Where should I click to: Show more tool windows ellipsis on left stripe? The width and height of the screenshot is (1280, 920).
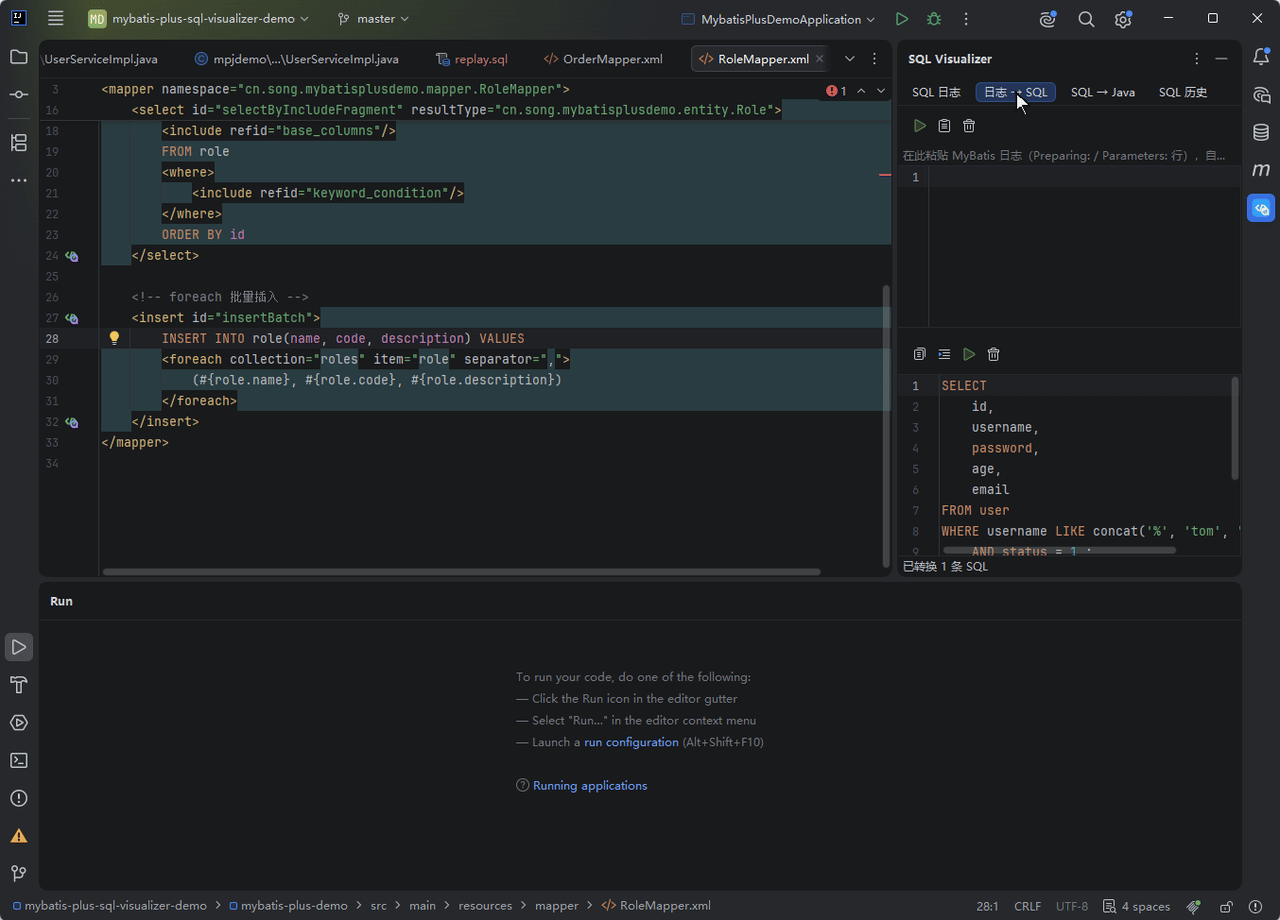(19, 180)
